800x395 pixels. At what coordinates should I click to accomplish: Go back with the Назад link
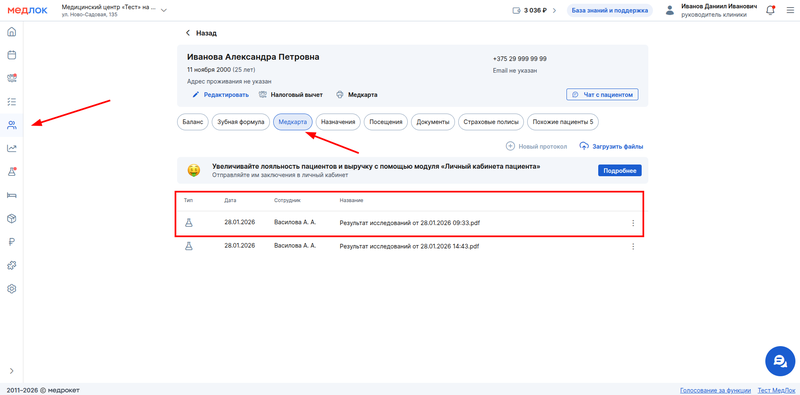pyautogui.click(x=201, y=33)
